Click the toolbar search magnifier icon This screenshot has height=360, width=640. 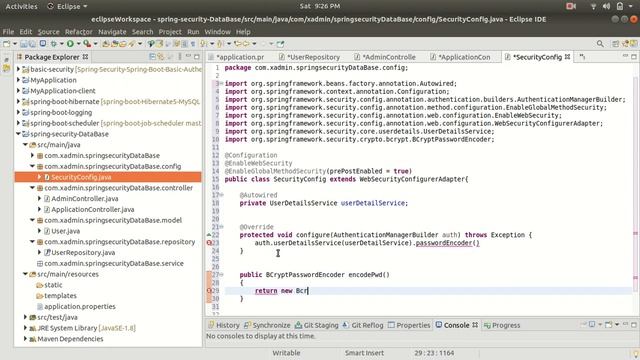click(600, 44)
